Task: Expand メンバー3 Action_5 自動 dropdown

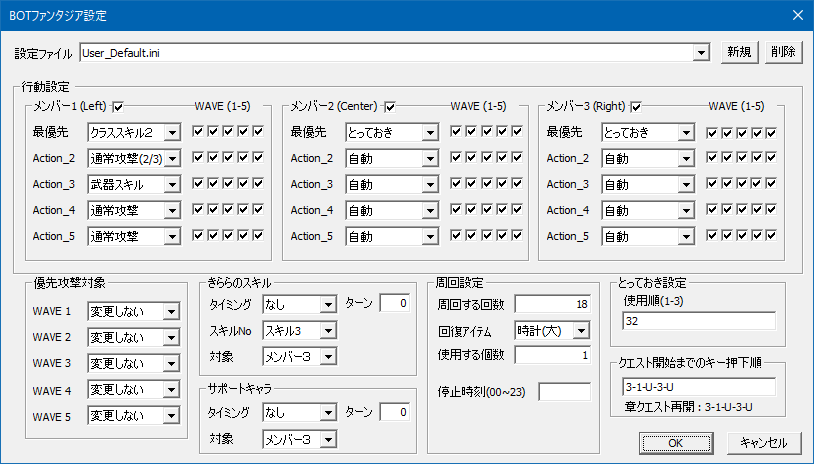Action: click(x=686, y=236)
